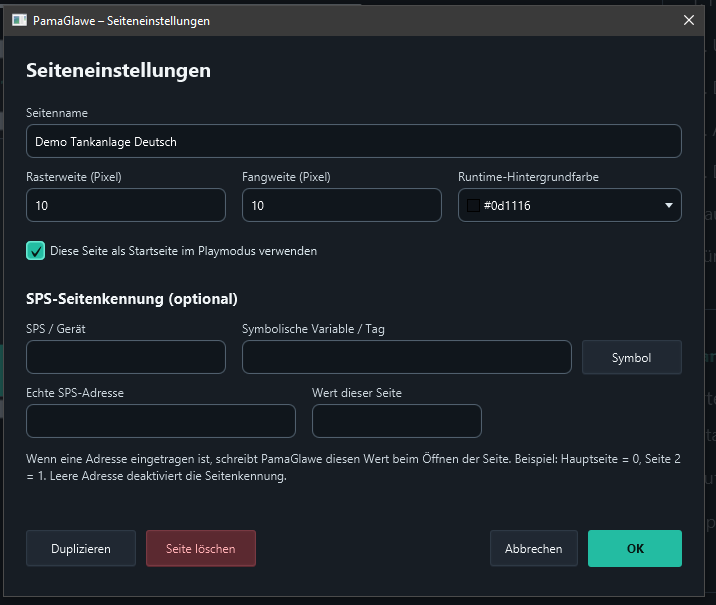Click the Echte SPS-Adresse field
Image resolution: width=716 pixels, height=605 pixels.
click(x=161, y=421)
